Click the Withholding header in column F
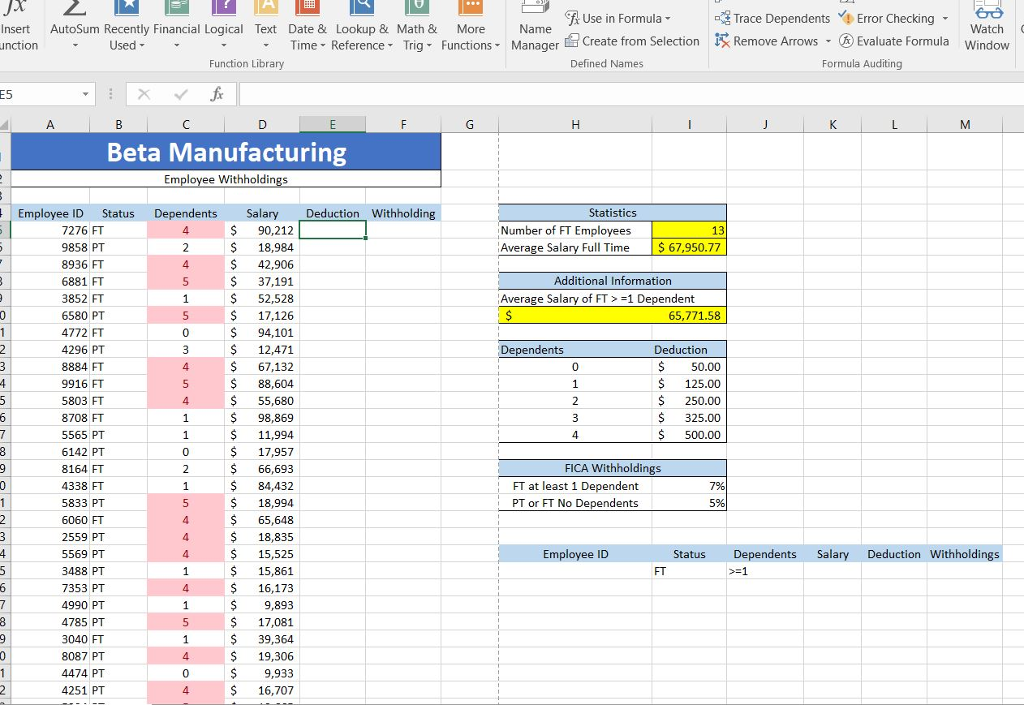This screenshot has height=705, width=1024. coord(403,213)
